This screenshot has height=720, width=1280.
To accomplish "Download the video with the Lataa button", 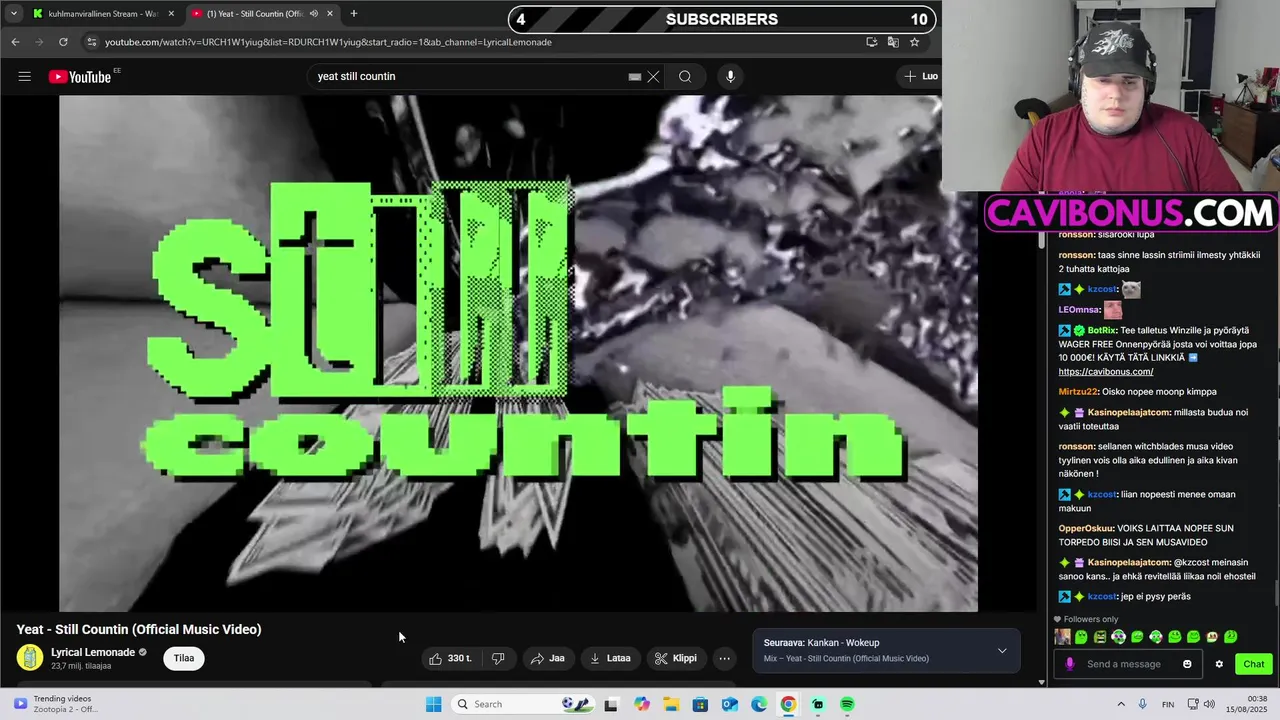I will coord(610,658).
